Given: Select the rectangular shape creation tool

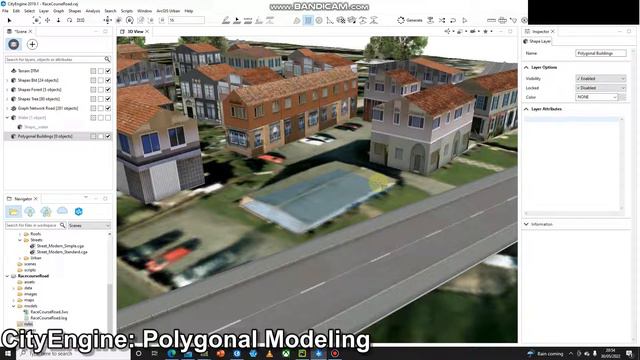Looking at the screenshot, I should pyautogui.click(x=308, y=20).
